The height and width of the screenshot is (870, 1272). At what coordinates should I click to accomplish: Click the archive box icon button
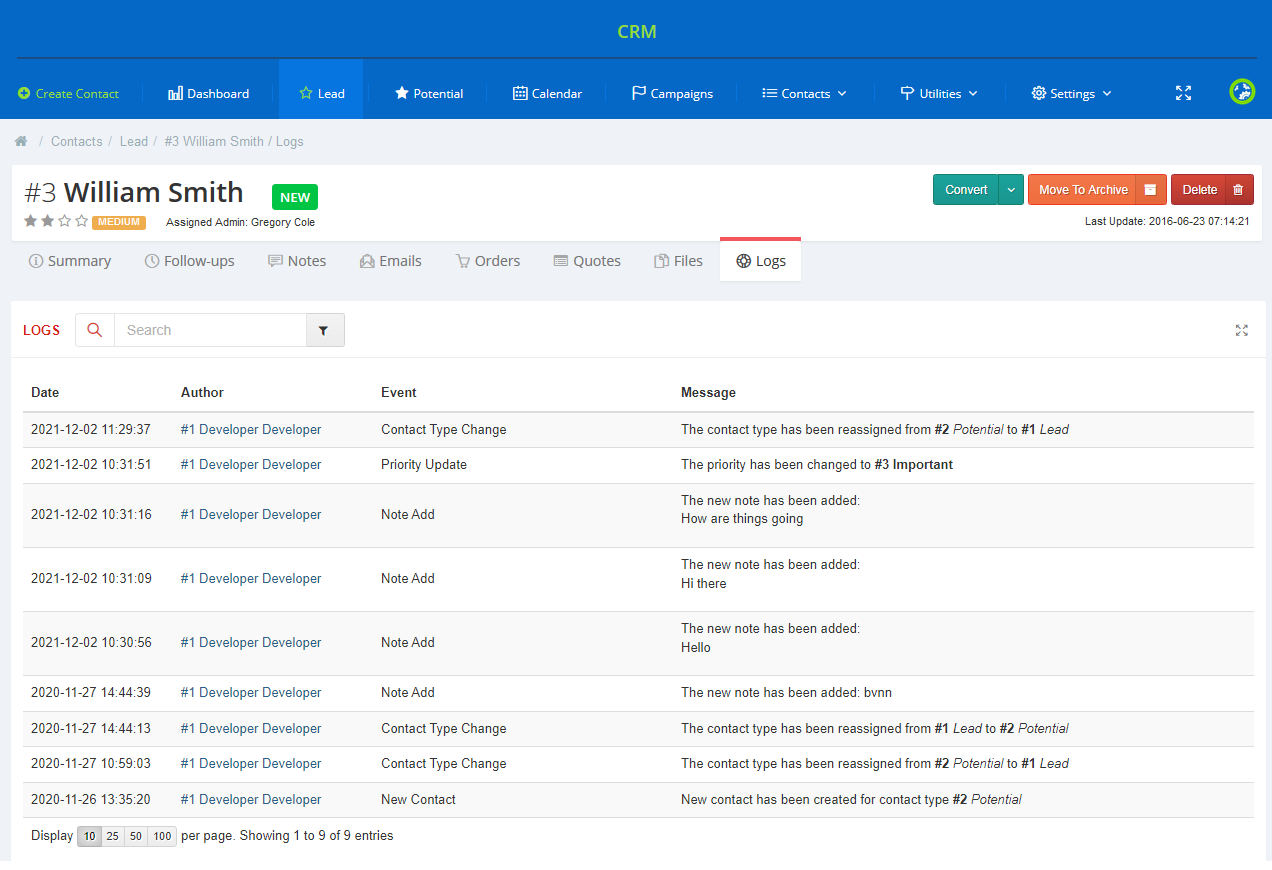tap(1151, 189)
